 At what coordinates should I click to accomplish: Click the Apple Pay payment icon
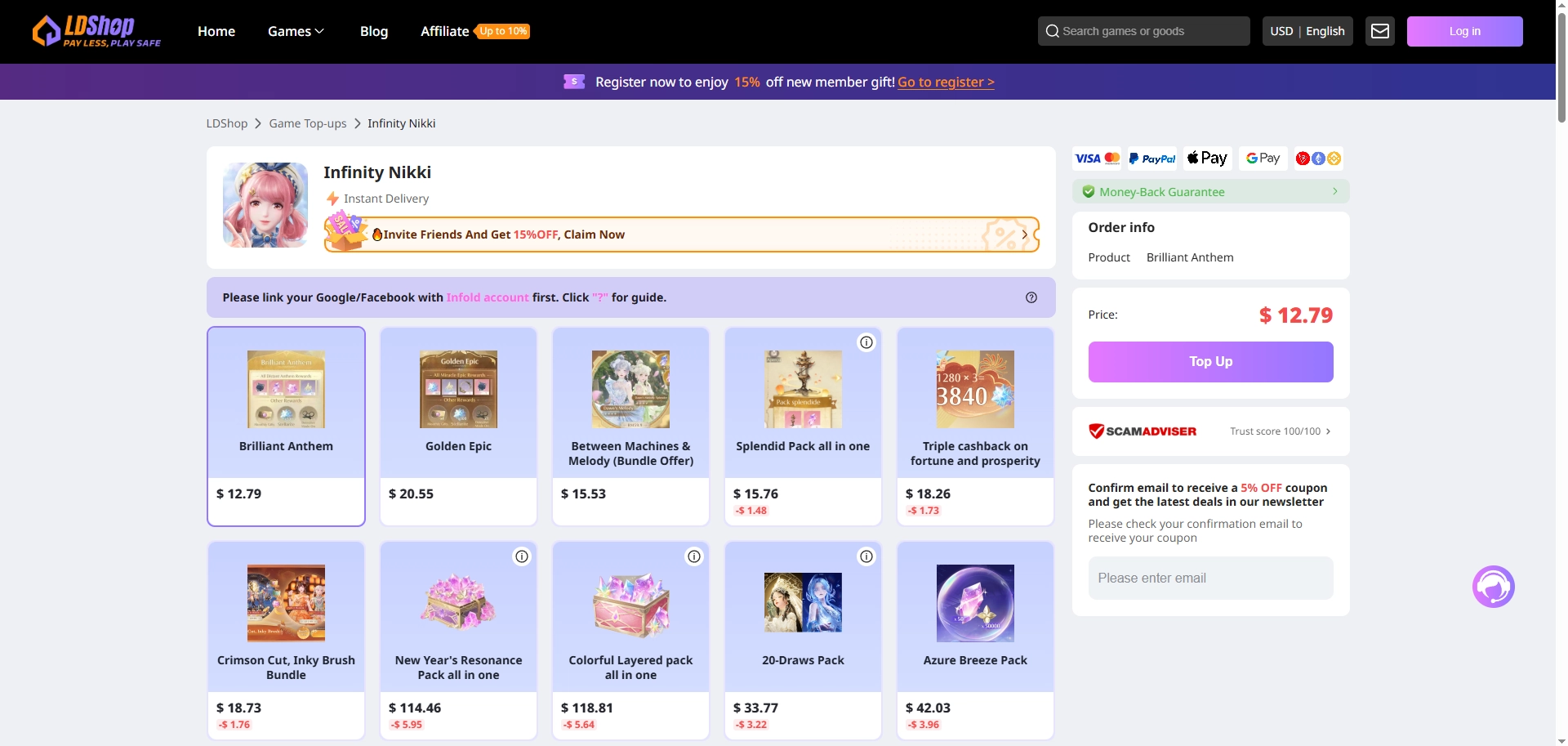point(1208,159)
